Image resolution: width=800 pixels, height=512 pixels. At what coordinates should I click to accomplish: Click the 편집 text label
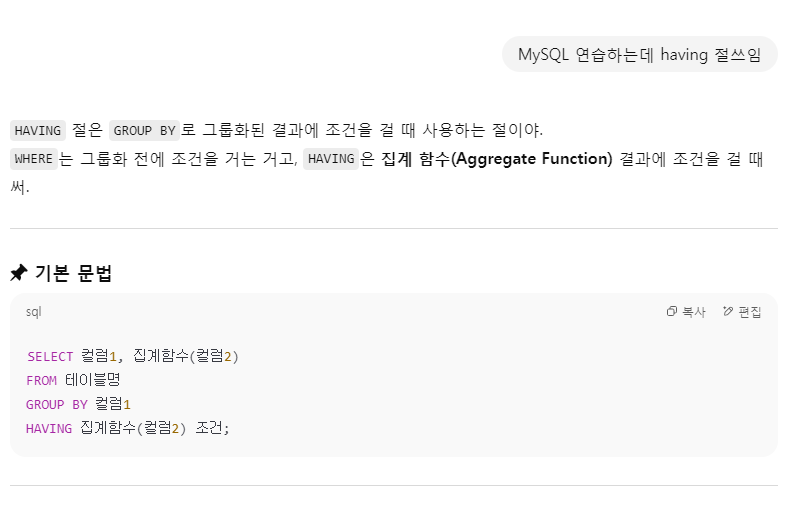tap(750, 312)
